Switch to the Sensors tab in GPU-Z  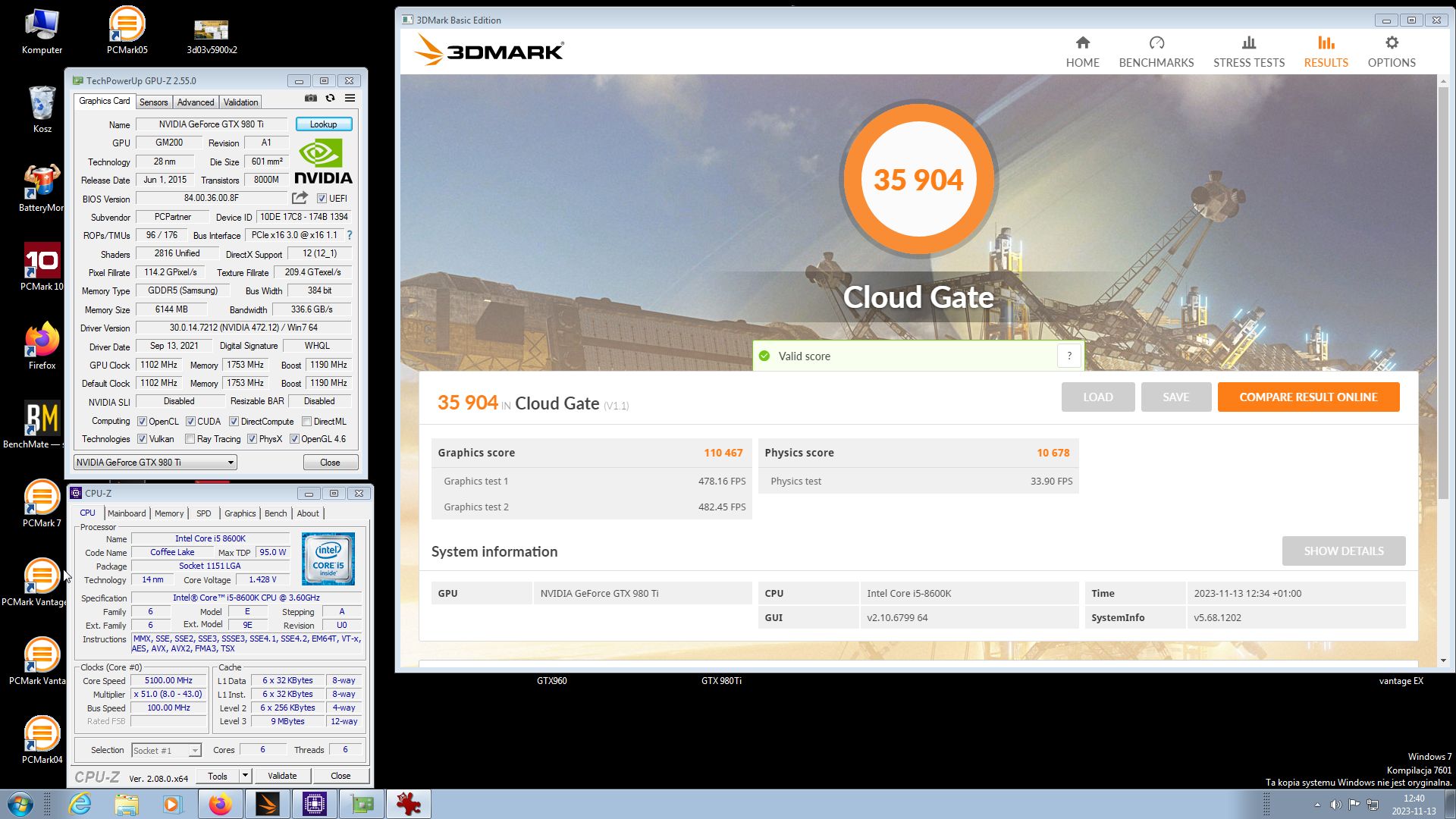pos(153,102)
